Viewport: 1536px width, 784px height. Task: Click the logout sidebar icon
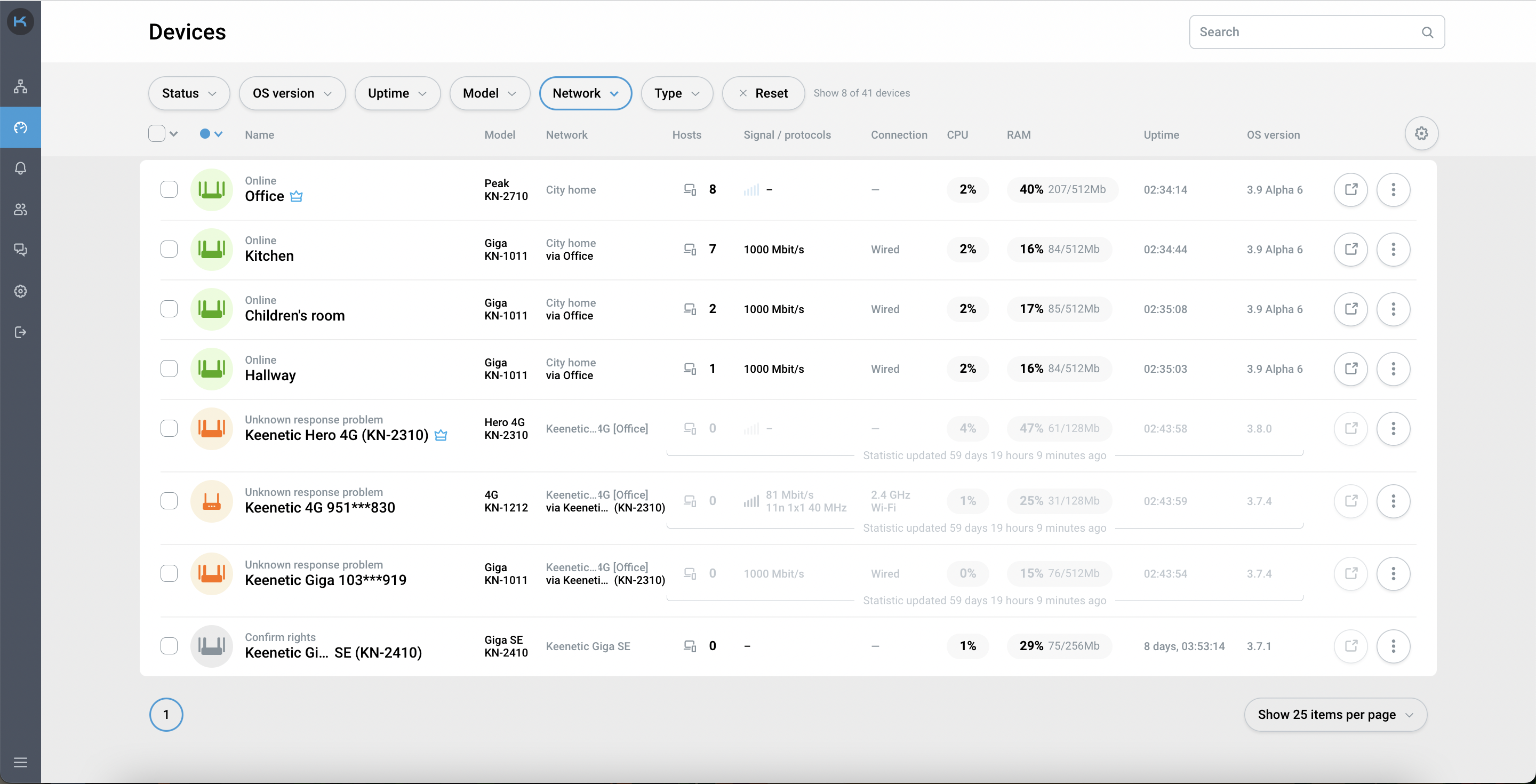click(20, 332)
